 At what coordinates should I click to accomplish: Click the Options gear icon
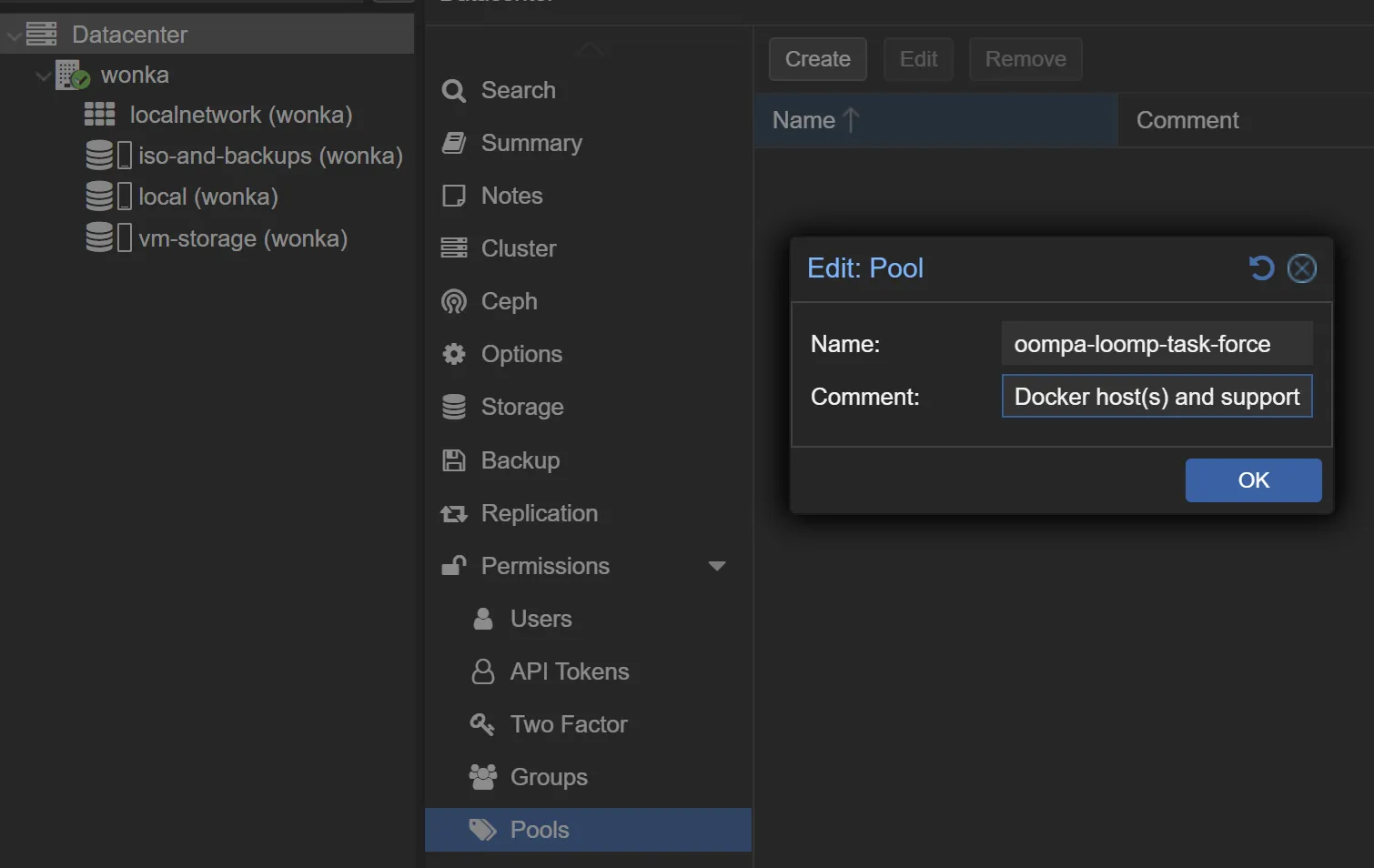454,354
